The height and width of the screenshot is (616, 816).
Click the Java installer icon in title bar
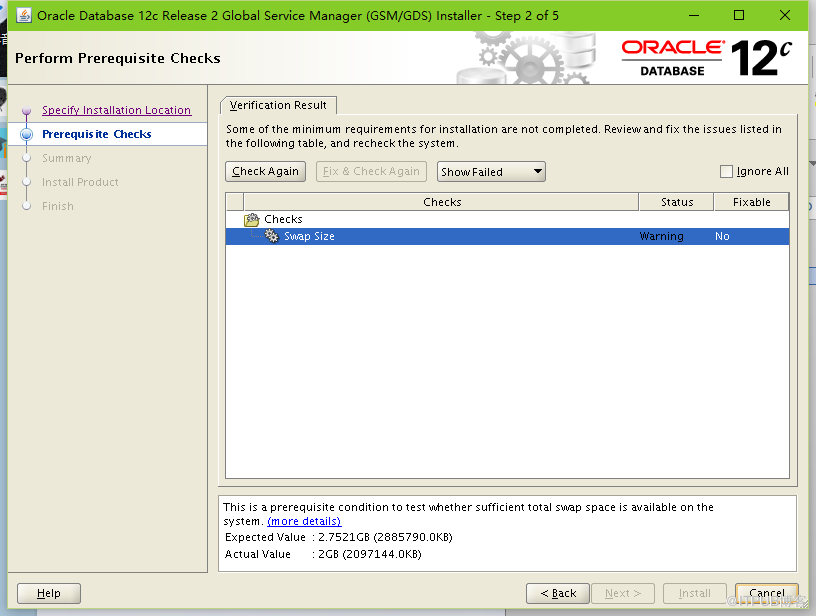point(23,16)
